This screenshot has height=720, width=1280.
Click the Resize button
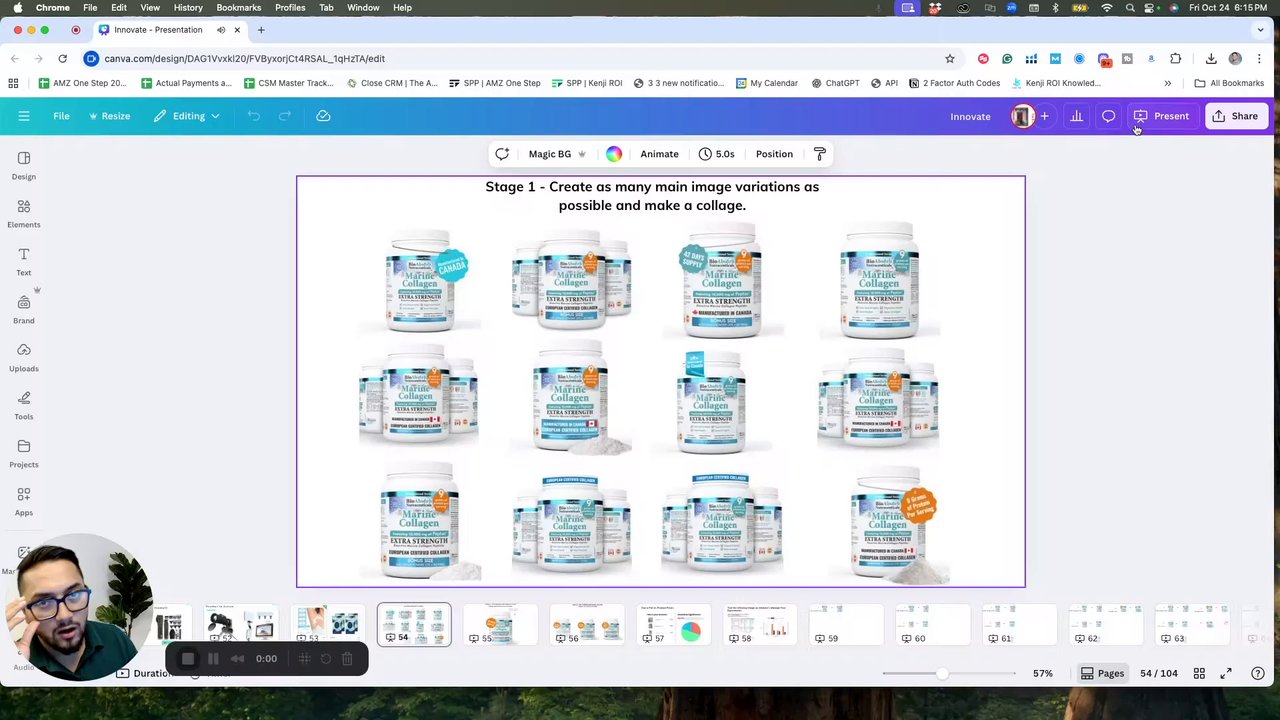pos(109,116)
